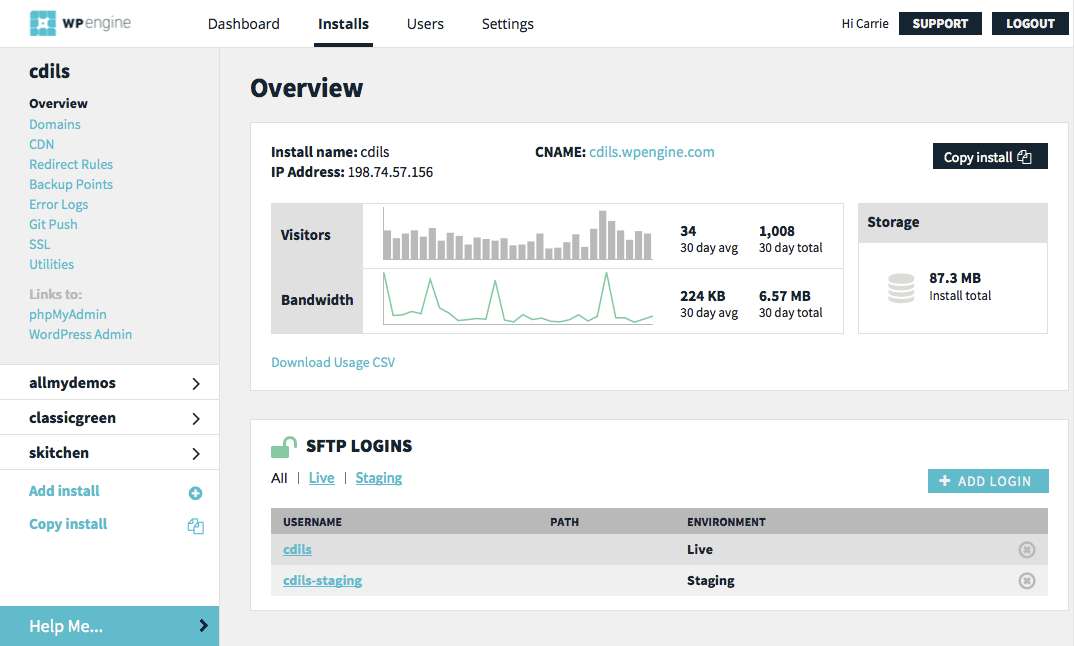
Task: Filter SFTP logins by All
Action: [279, 478]
